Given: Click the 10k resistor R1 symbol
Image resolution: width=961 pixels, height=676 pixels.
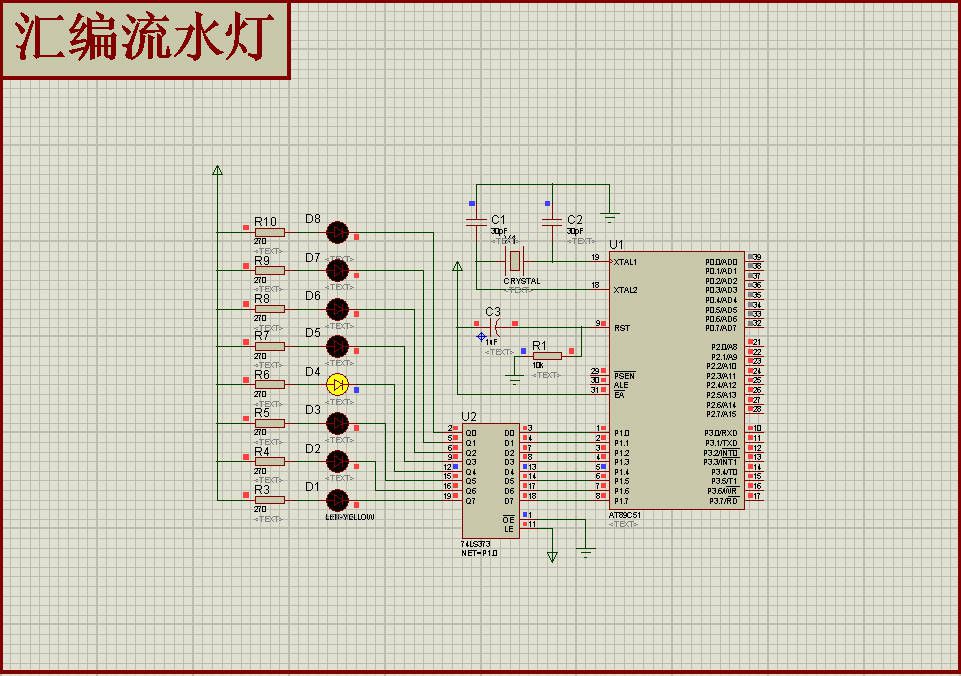Looking at the screenshot, I should [x=547, y=356].
